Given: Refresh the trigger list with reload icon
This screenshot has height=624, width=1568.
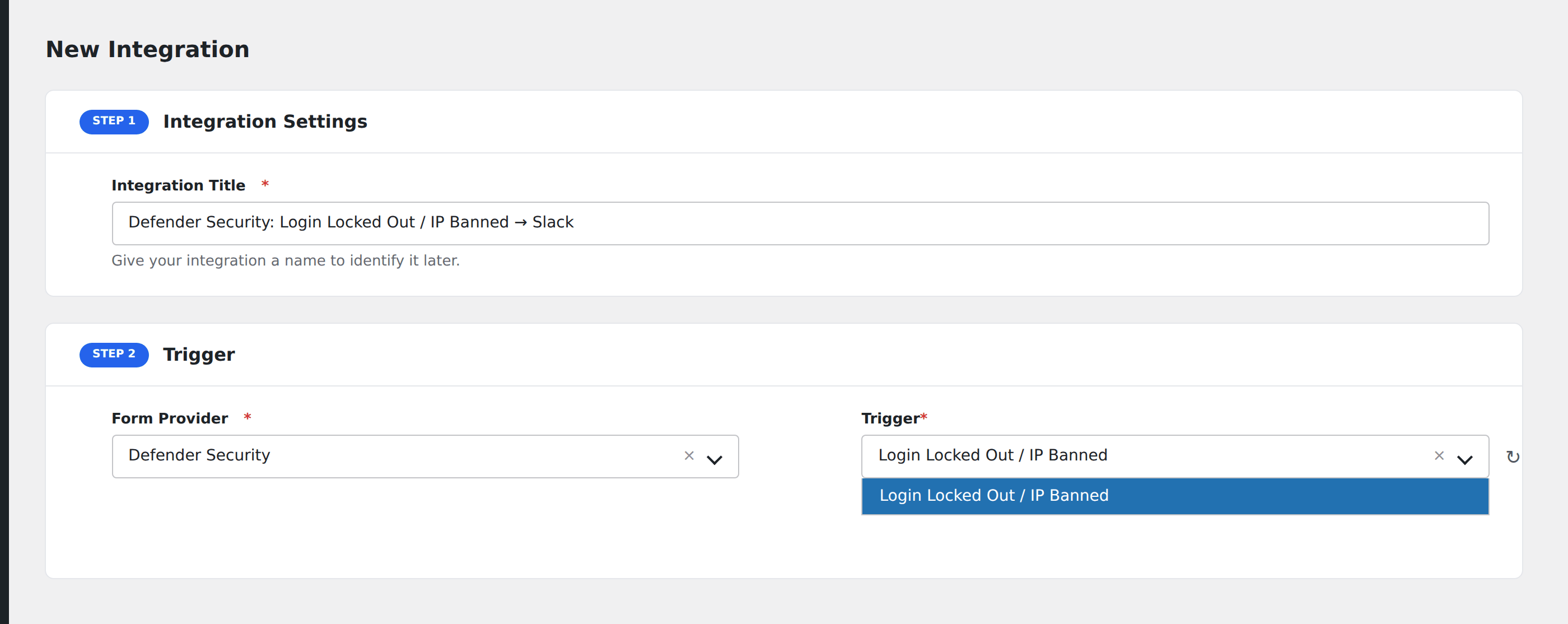Looking at the screenshot, I should [1513, 457].
